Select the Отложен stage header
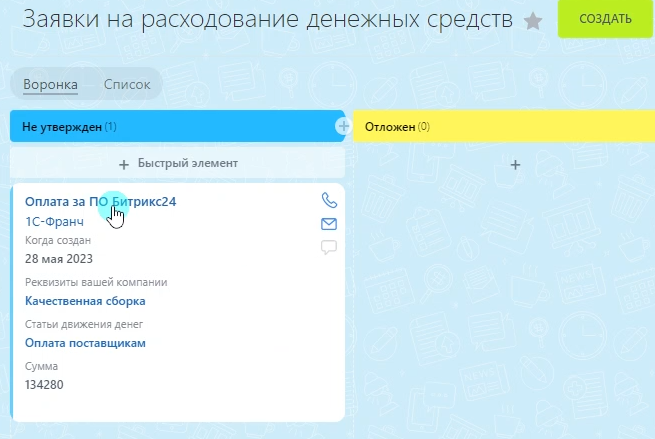655x439 pixels. [504, 126]
